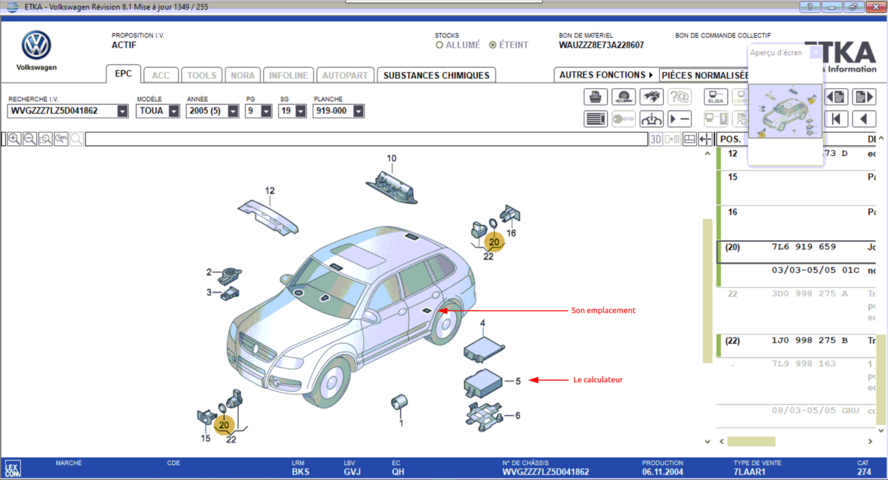Image resolution: width=888 pixels, height=480 pixels.
Task: Click the illustration search input field
Action: tap(366, 139)
